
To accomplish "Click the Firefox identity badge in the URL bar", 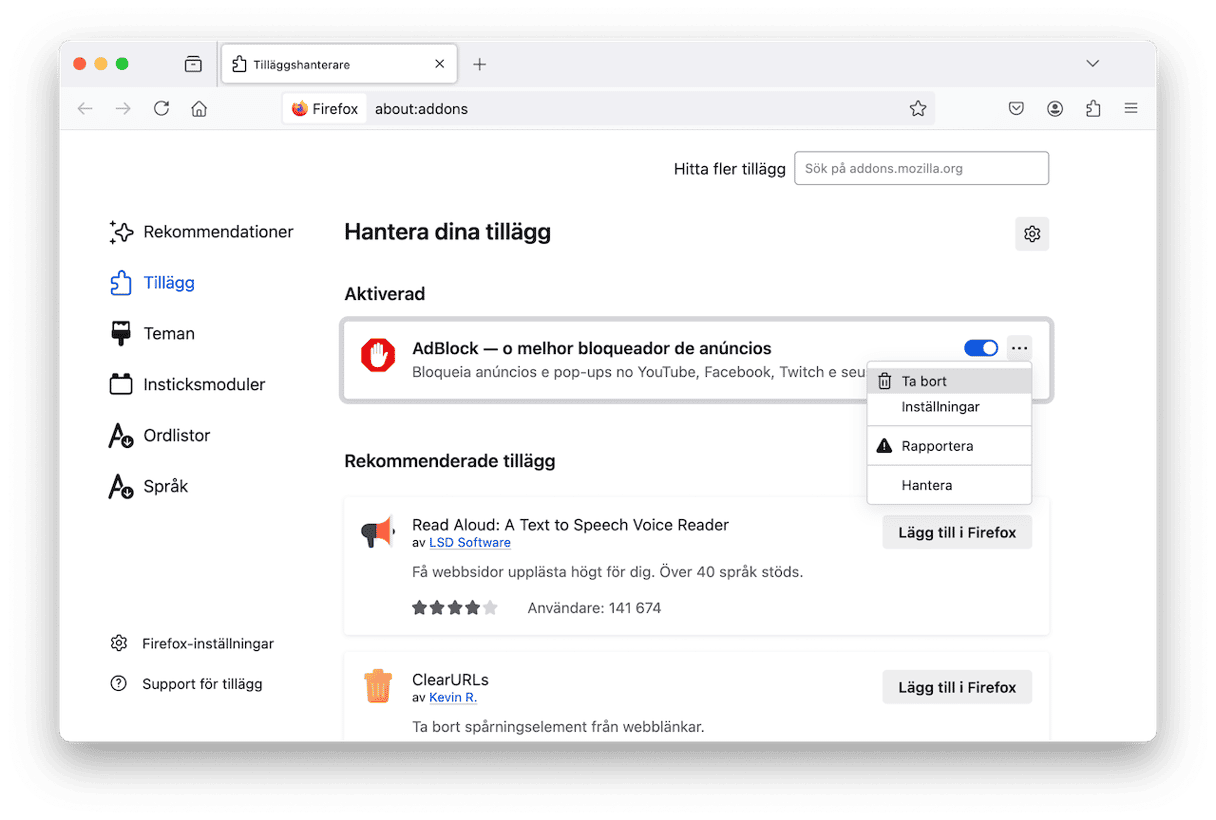I will pyautogui.click(x=325, y=109).
